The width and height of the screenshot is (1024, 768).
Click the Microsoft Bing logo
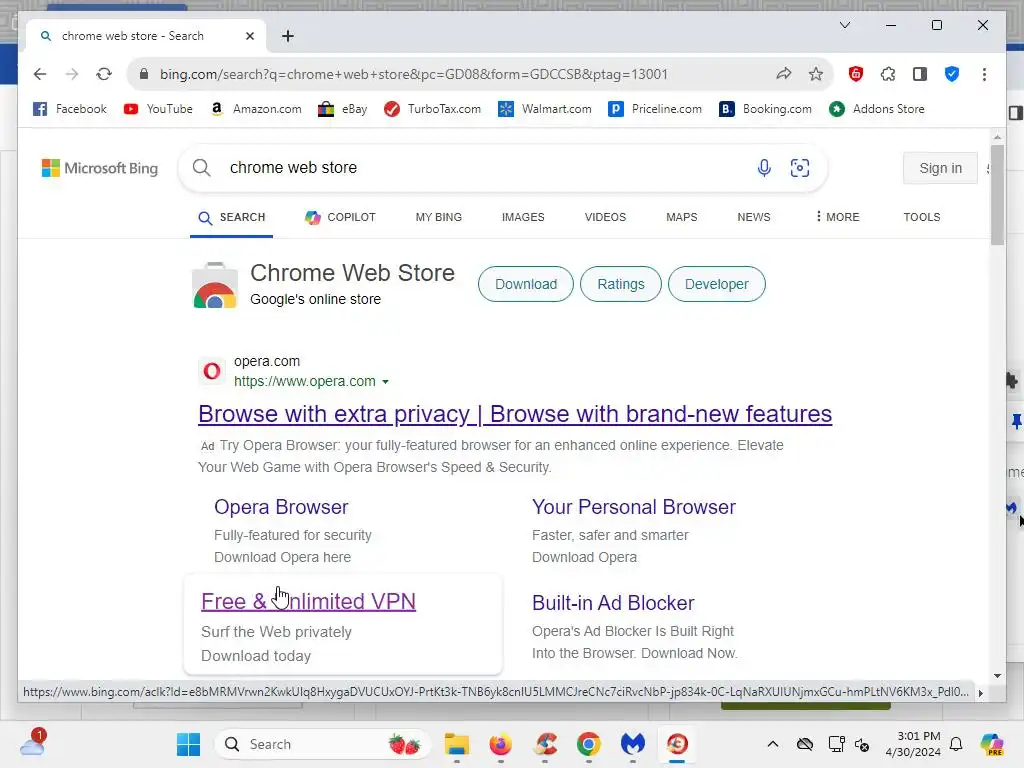click(100, 168)
